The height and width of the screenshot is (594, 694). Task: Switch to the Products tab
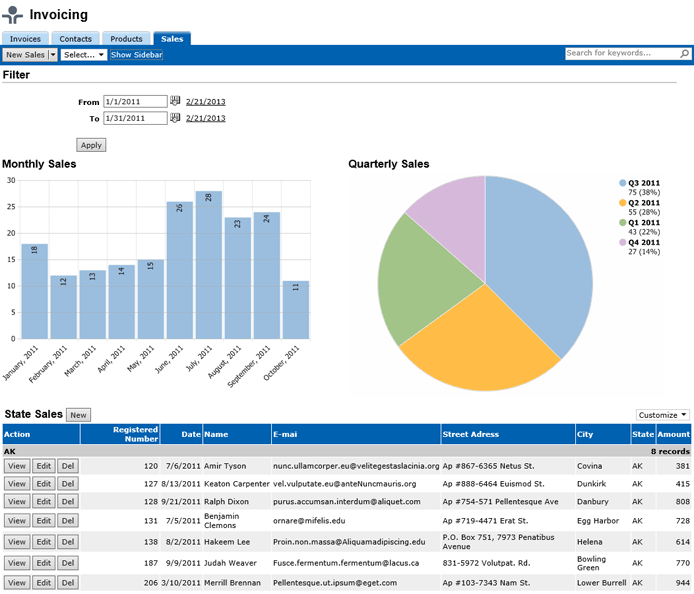pyautogui.click(x=126, y=39)
